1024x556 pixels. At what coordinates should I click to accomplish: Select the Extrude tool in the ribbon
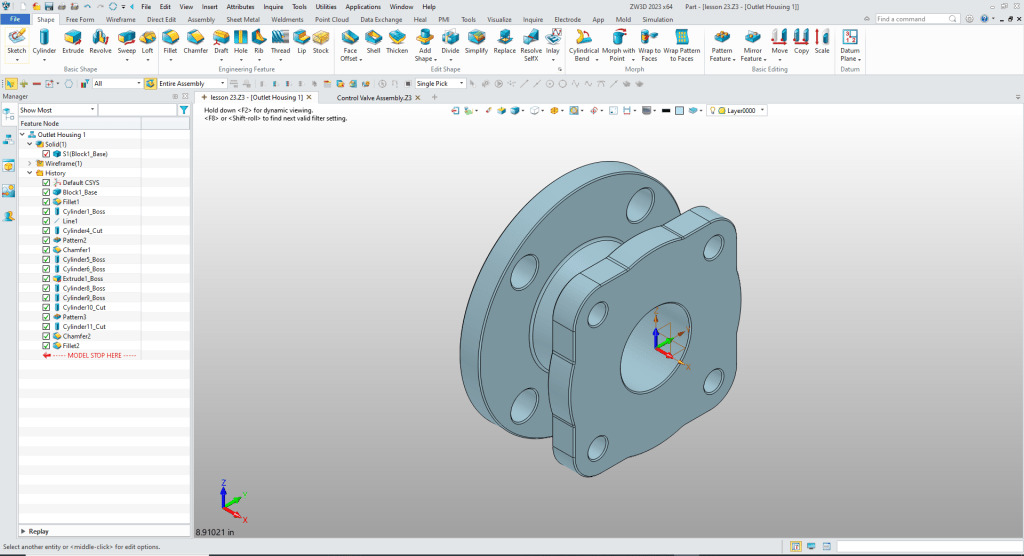(x=73, y=38)
